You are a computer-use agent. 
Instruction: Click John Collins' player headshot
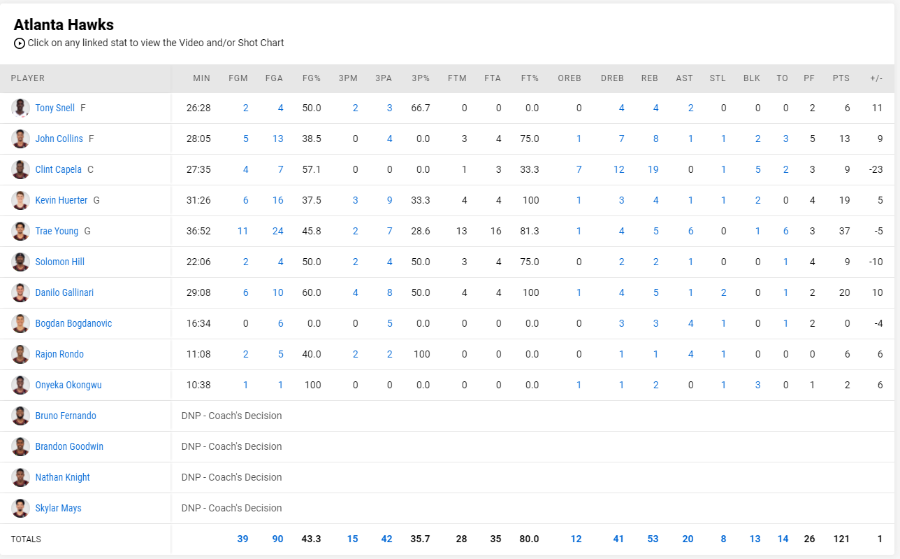(20, 139)
